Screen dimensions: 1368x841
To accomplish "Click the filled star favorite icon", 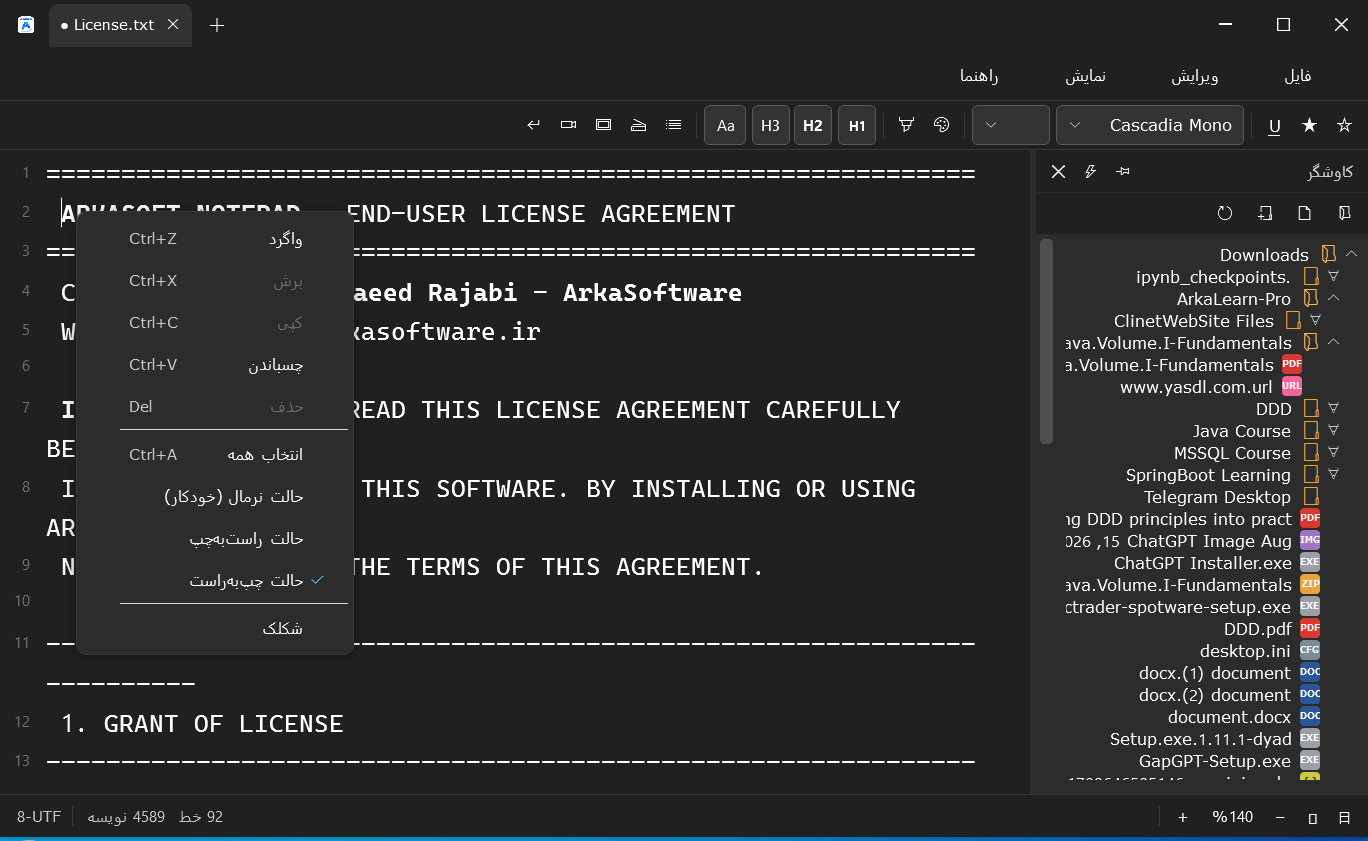I will (x=1309, y=125).
